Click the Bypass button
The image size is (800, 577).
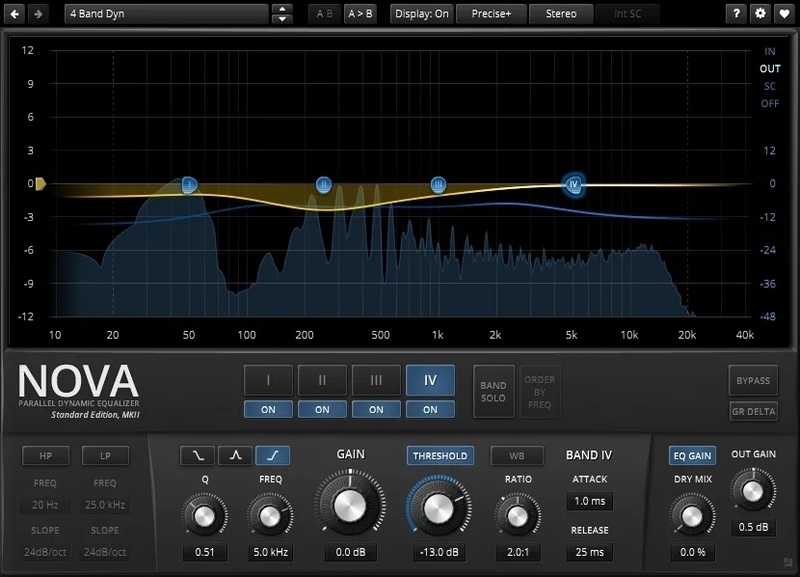pyautogui.click(x=753, y=380)
